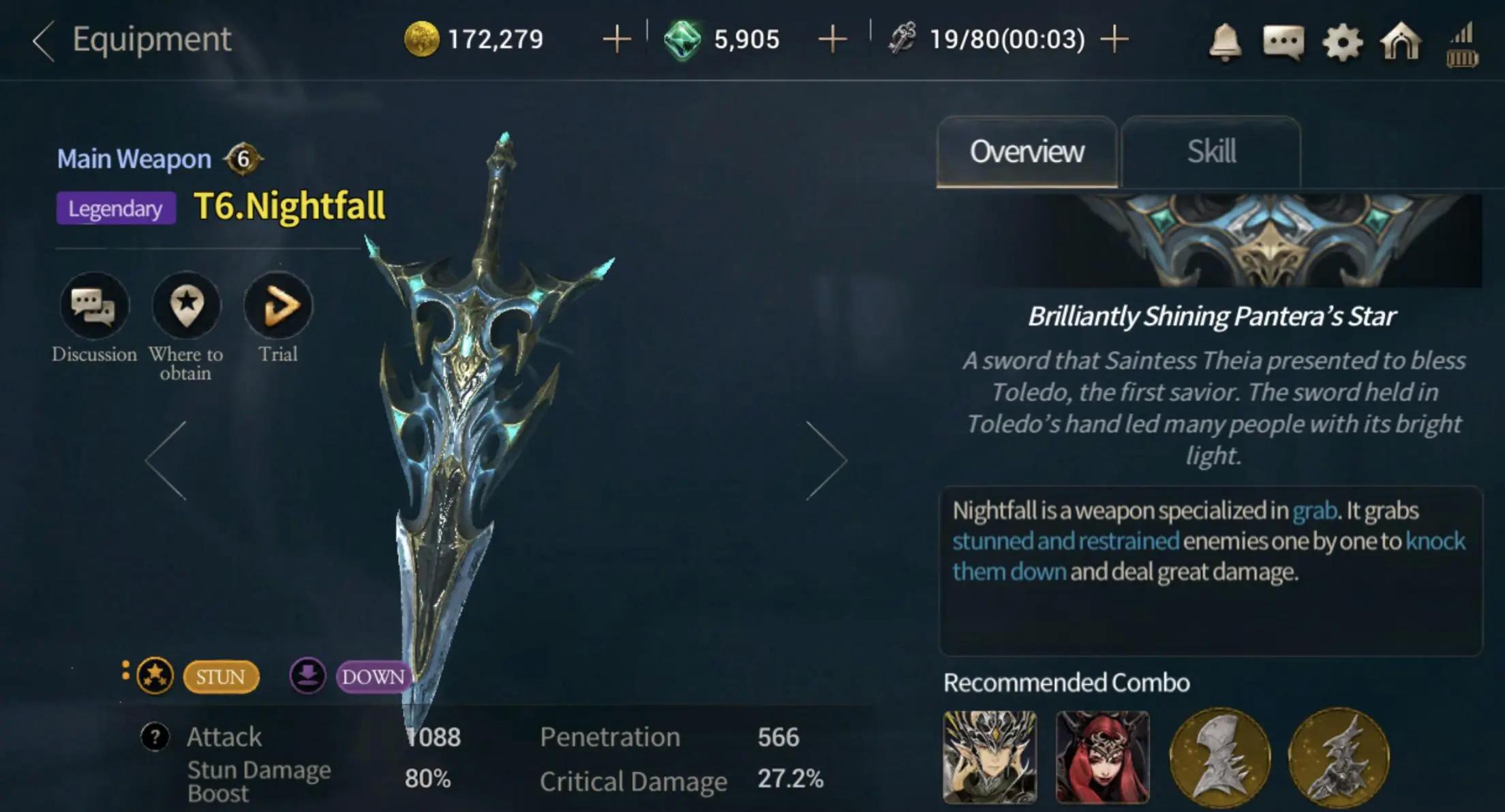Return home via the house icon
The width and height of the screenshot is (1505, 812).
(x=1400, y=41)
